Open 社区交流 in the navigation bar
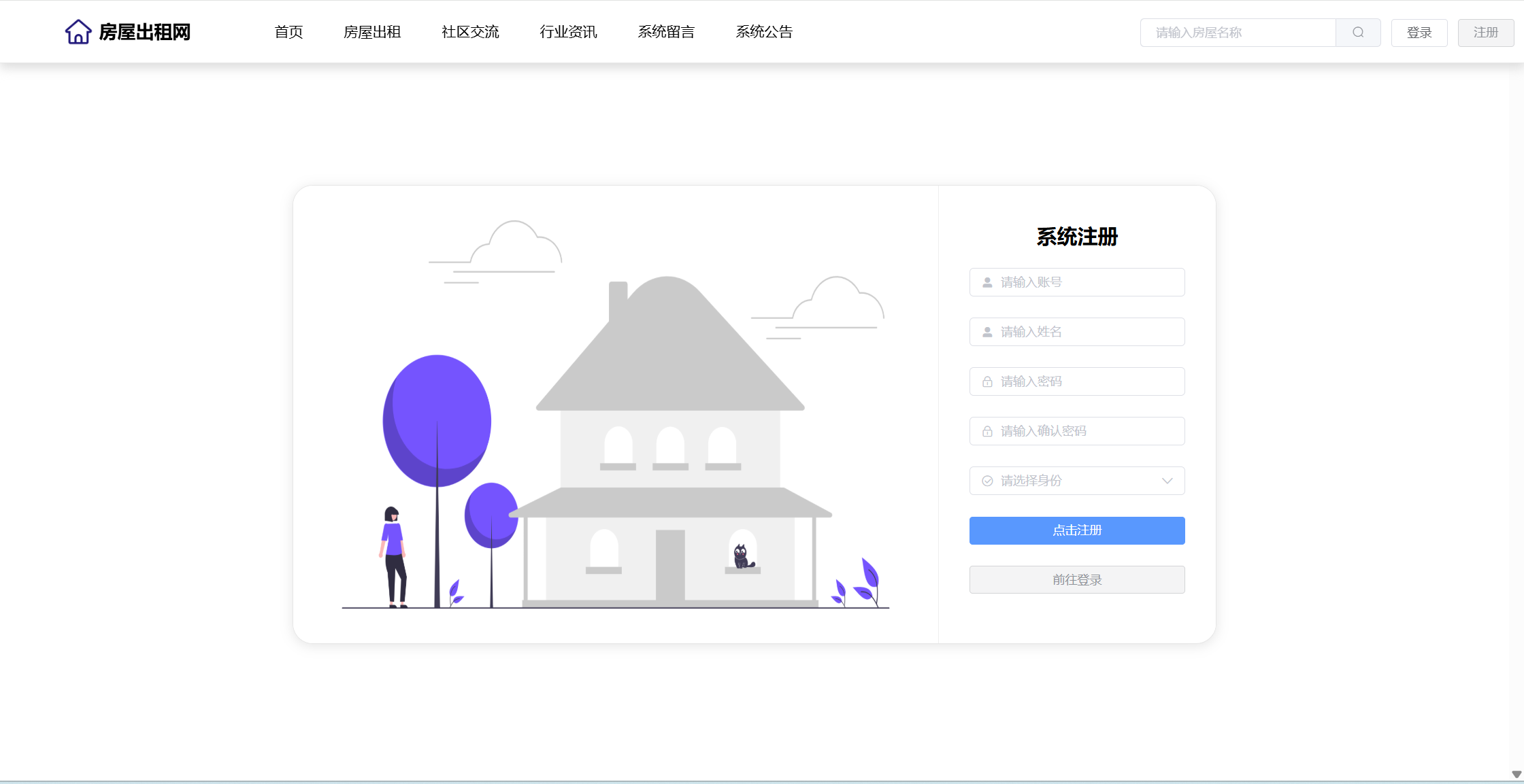The image size is (1524, 784). pyautogui.click(x=470, y=32)
